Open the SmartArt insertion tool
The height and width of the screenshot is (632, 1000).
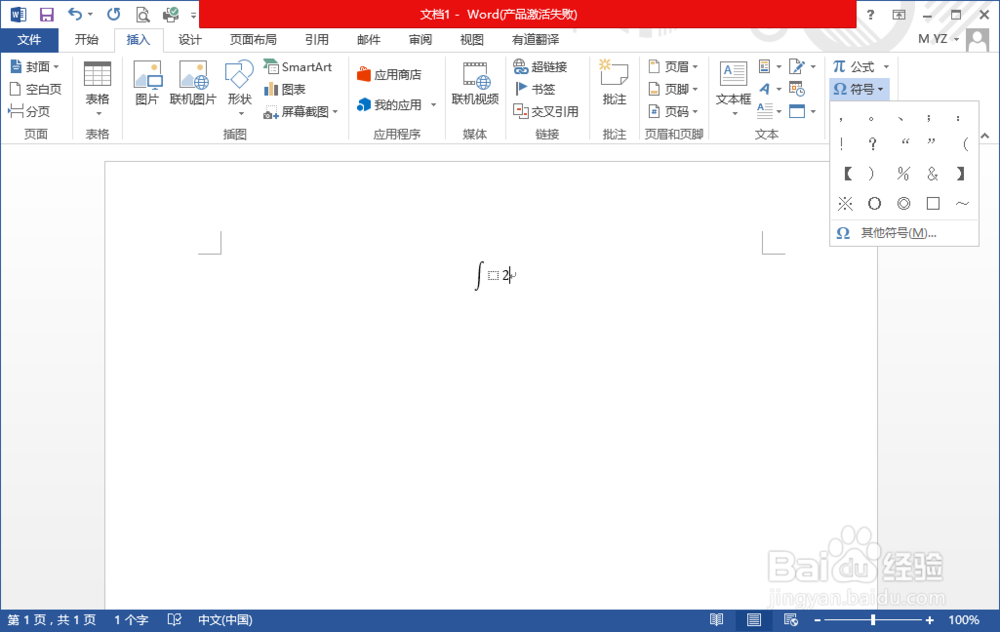(x=300, y=66)
